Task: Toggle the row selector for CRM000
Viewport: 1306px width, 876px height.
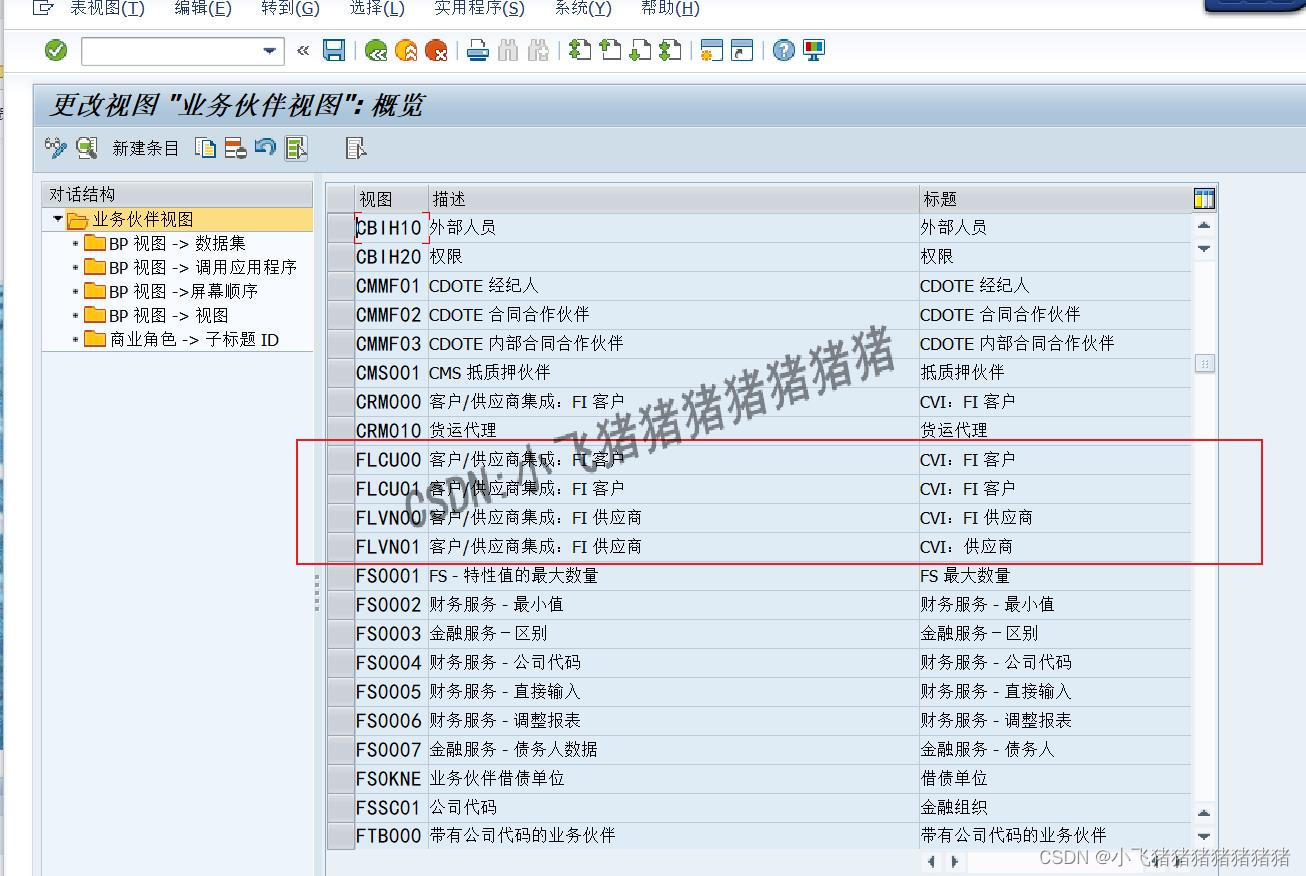Action: [x=341, y=401]
